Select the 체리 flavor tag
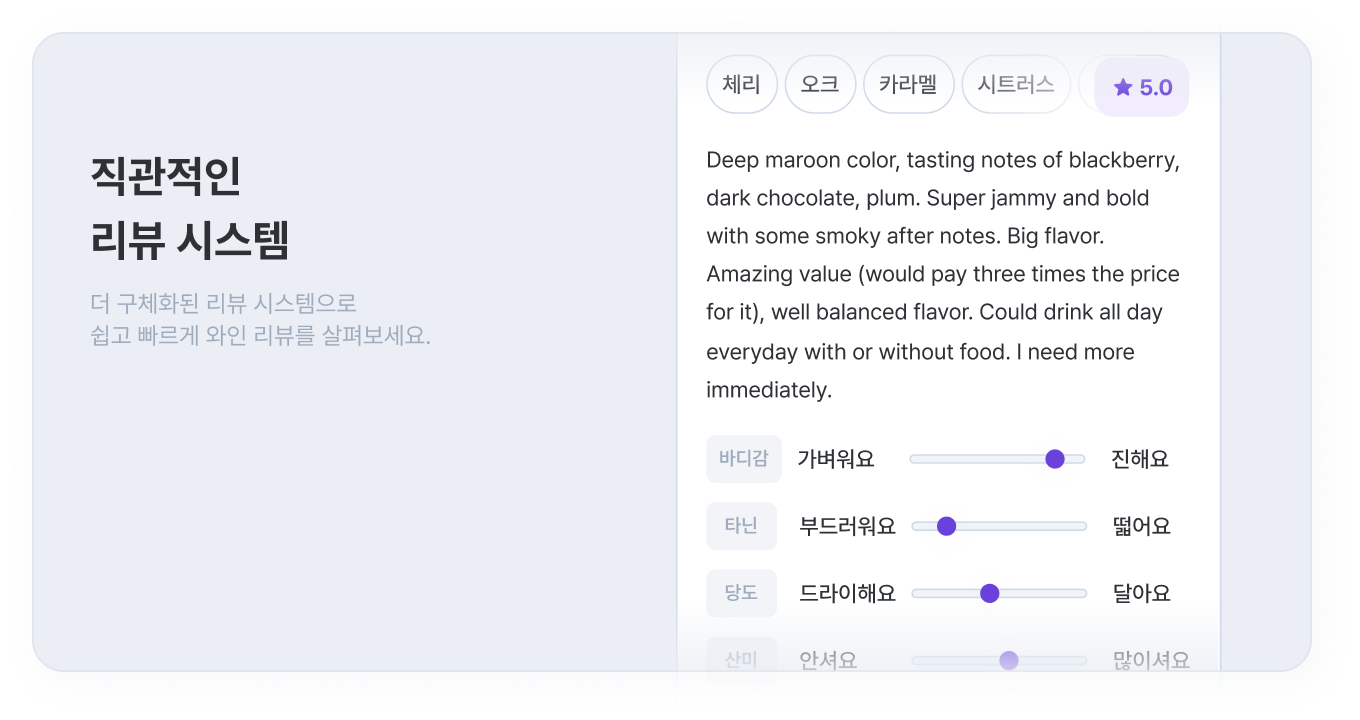The height and width of the screenshot is (720, 1360). coord(742,84)
